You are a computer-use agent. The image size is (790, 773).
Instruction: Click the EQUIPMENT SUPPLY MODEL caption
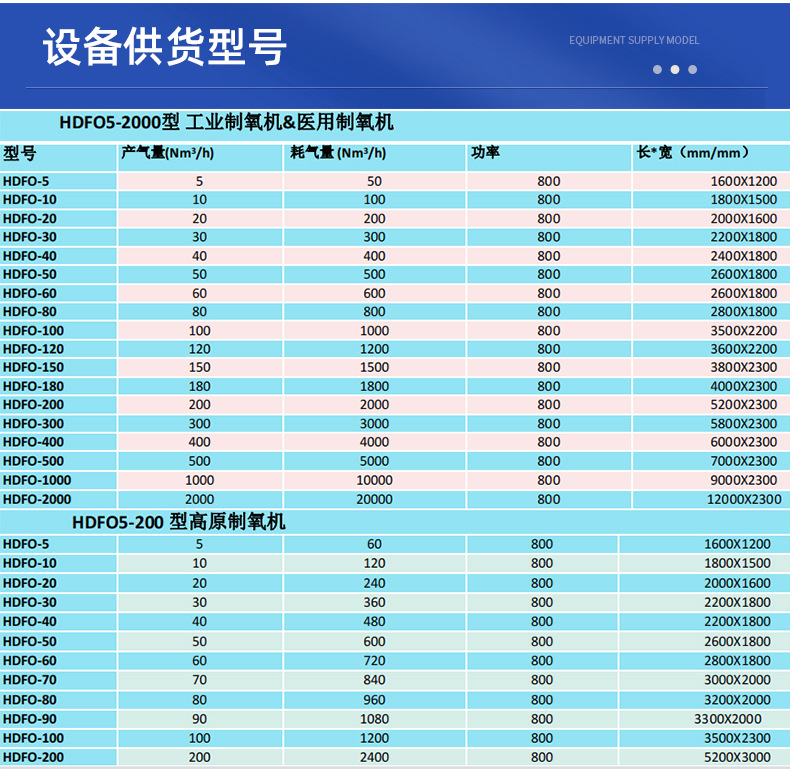coord(634,40)
